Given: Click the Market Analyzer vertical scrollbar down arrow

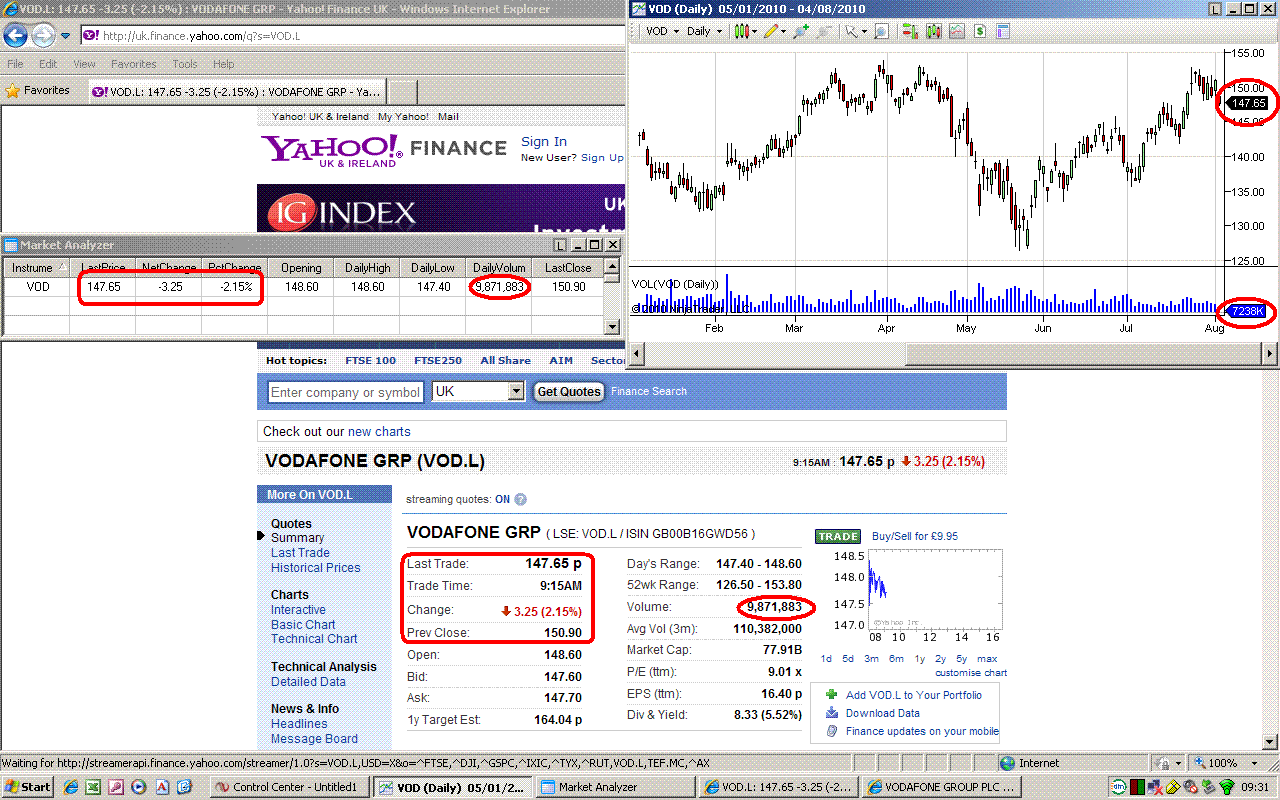Looking at the screenshot, I should click(613, 327).
